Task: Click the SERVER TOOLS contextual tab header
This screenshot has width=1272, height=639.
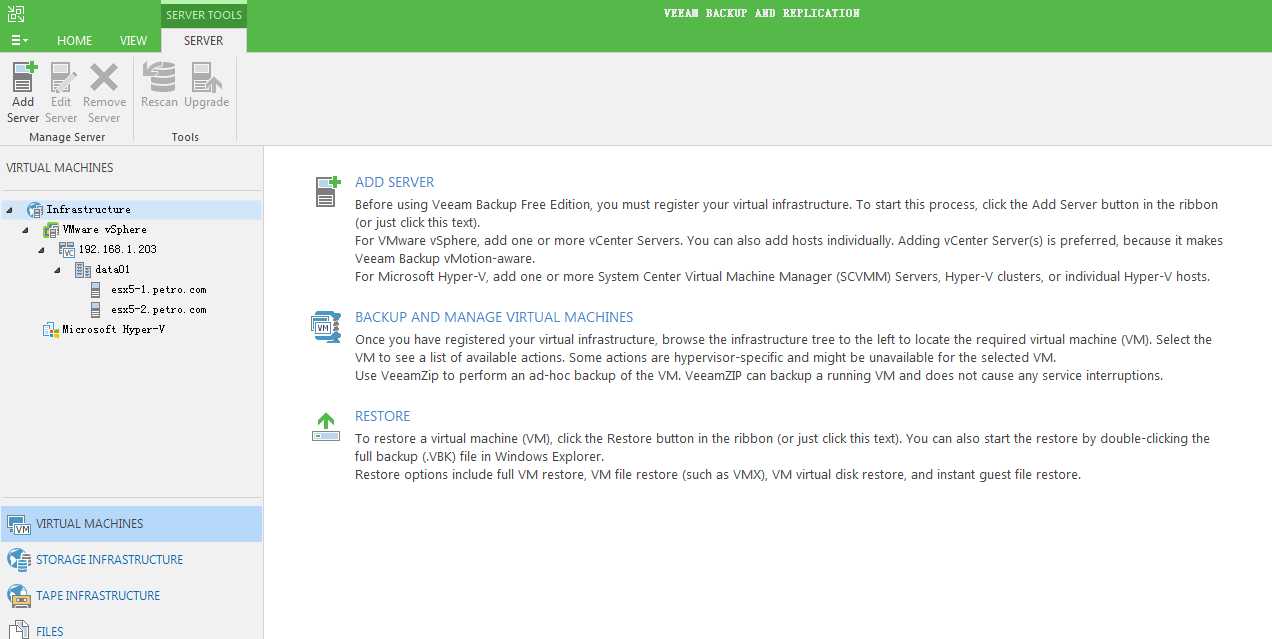Action: pyautogui.click(x=204, y=14)
